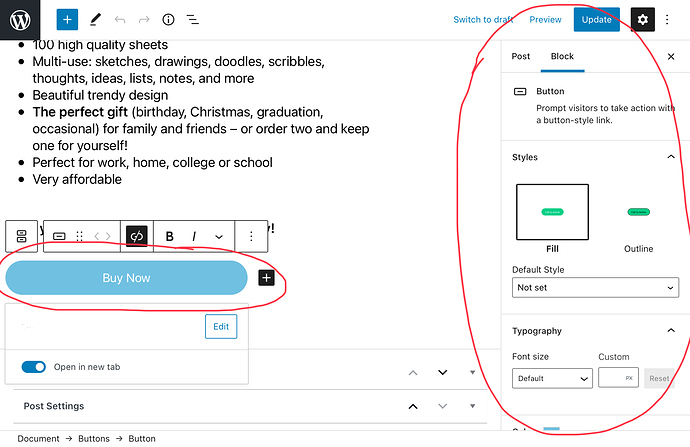
Task: Select the pencil Tools icon
Action: [x=95, y=19]
